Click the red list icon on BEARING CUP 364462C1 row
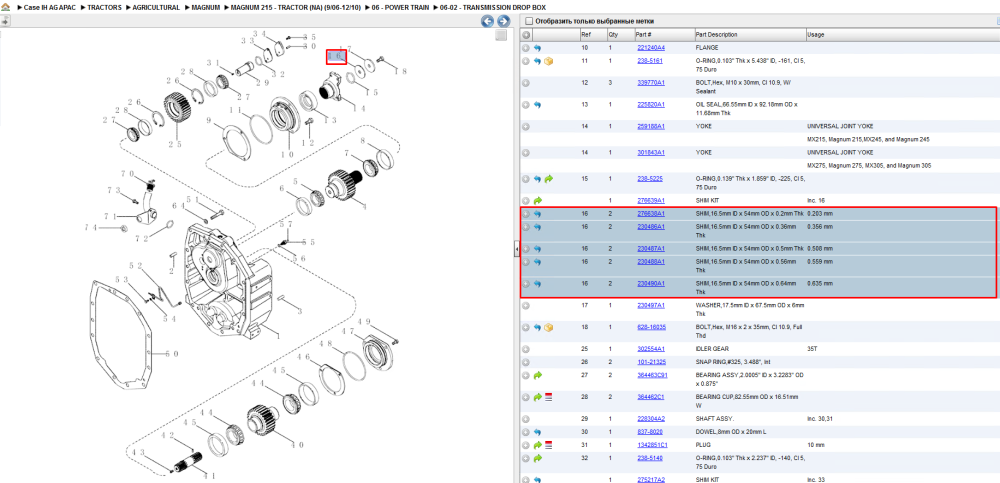Screen dimensions: 1000x483 click(x=548, y=397)
